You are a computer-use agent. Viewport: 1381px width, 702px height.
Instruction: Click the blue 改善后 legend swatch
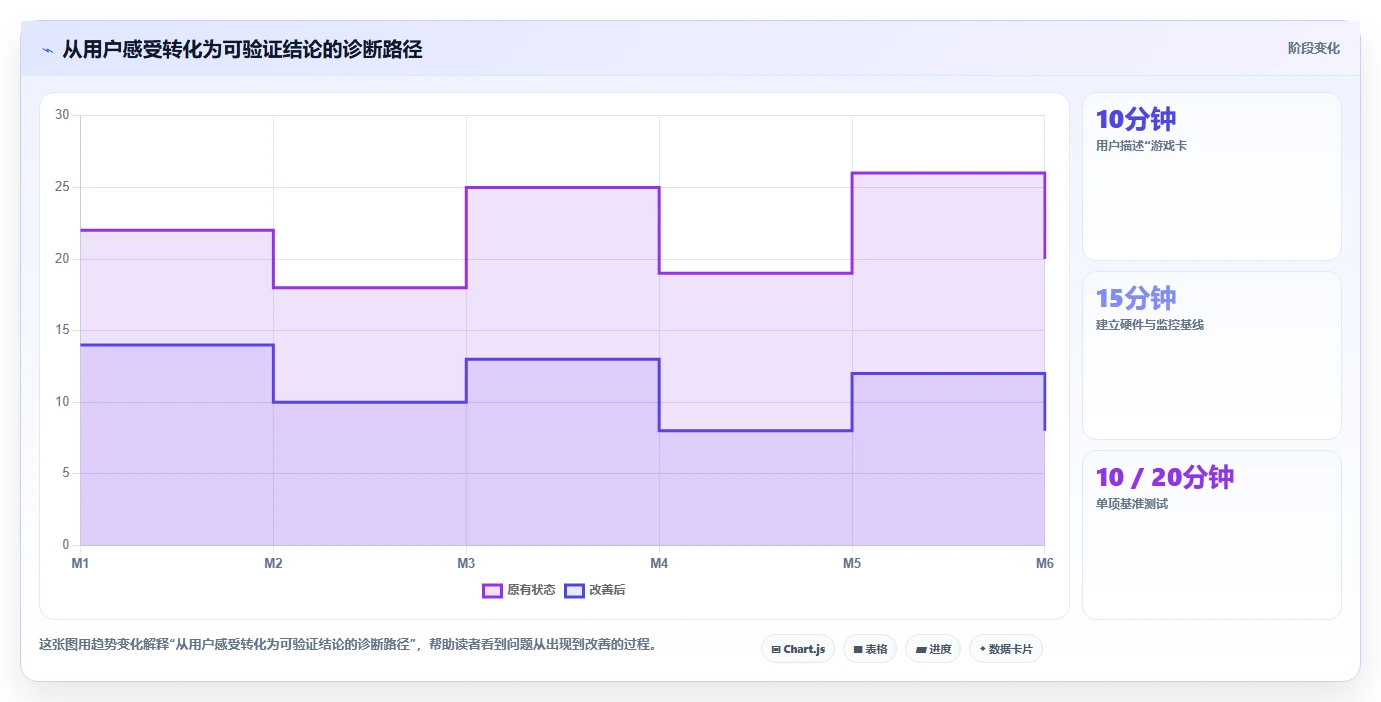pos(574,590)
